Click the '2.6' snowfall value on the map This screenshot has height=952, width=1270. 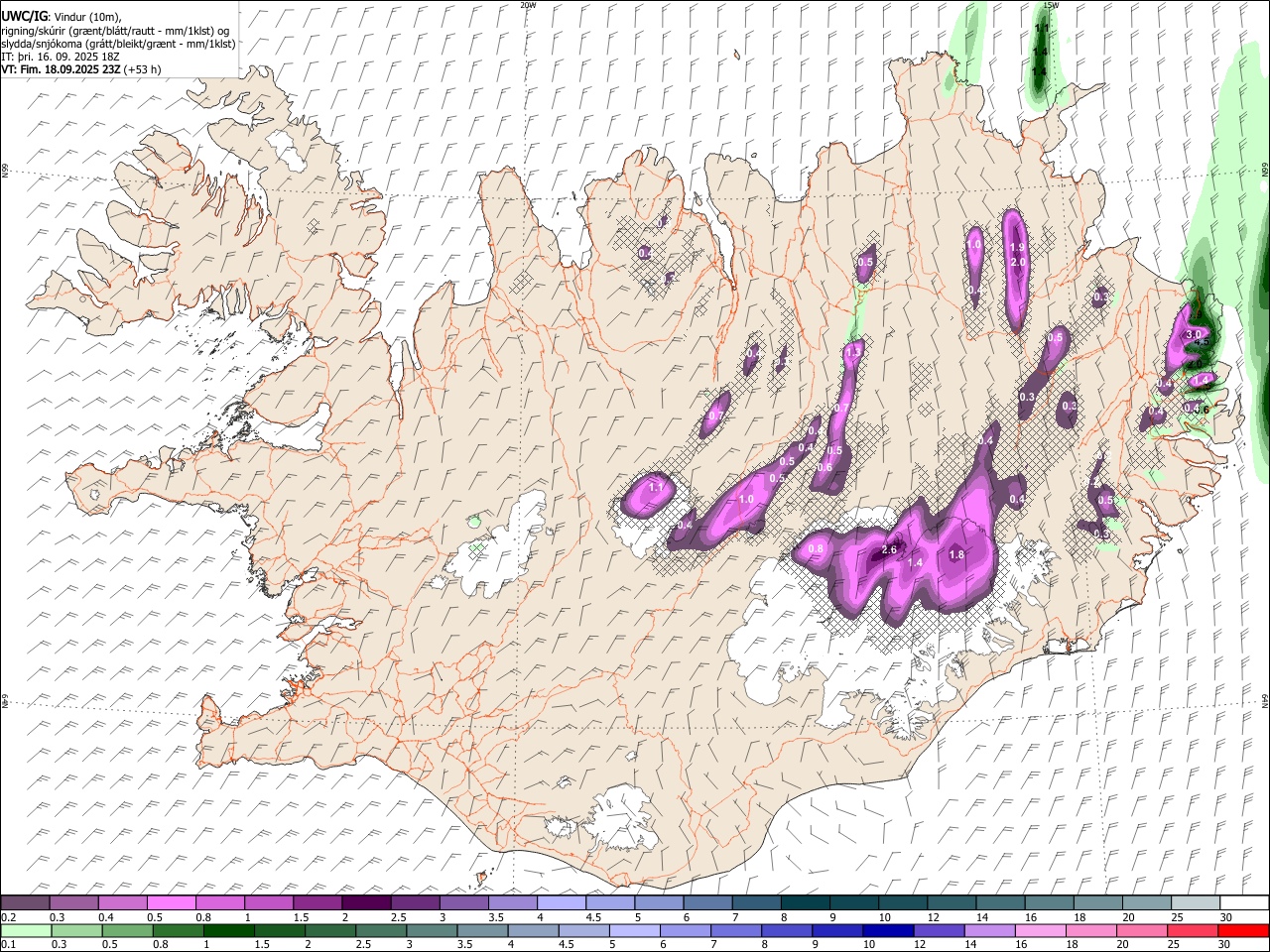889,549
